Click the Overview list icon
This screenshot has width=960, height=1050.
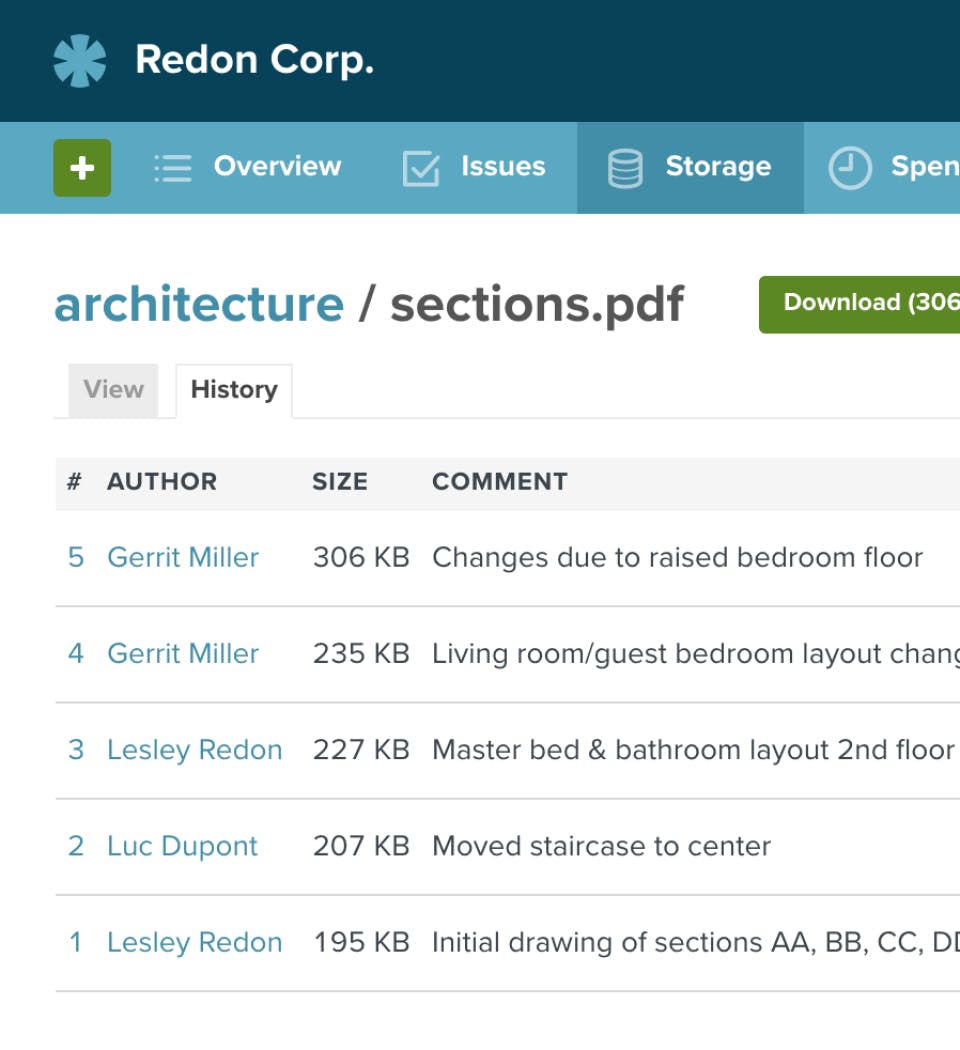173,168
